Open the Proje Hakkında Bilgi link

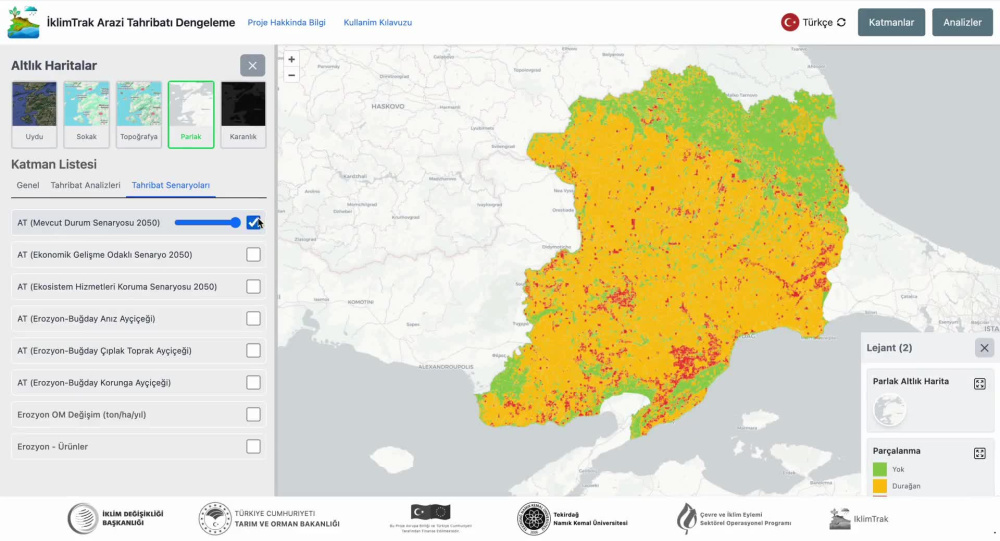(x=286, y=22)
